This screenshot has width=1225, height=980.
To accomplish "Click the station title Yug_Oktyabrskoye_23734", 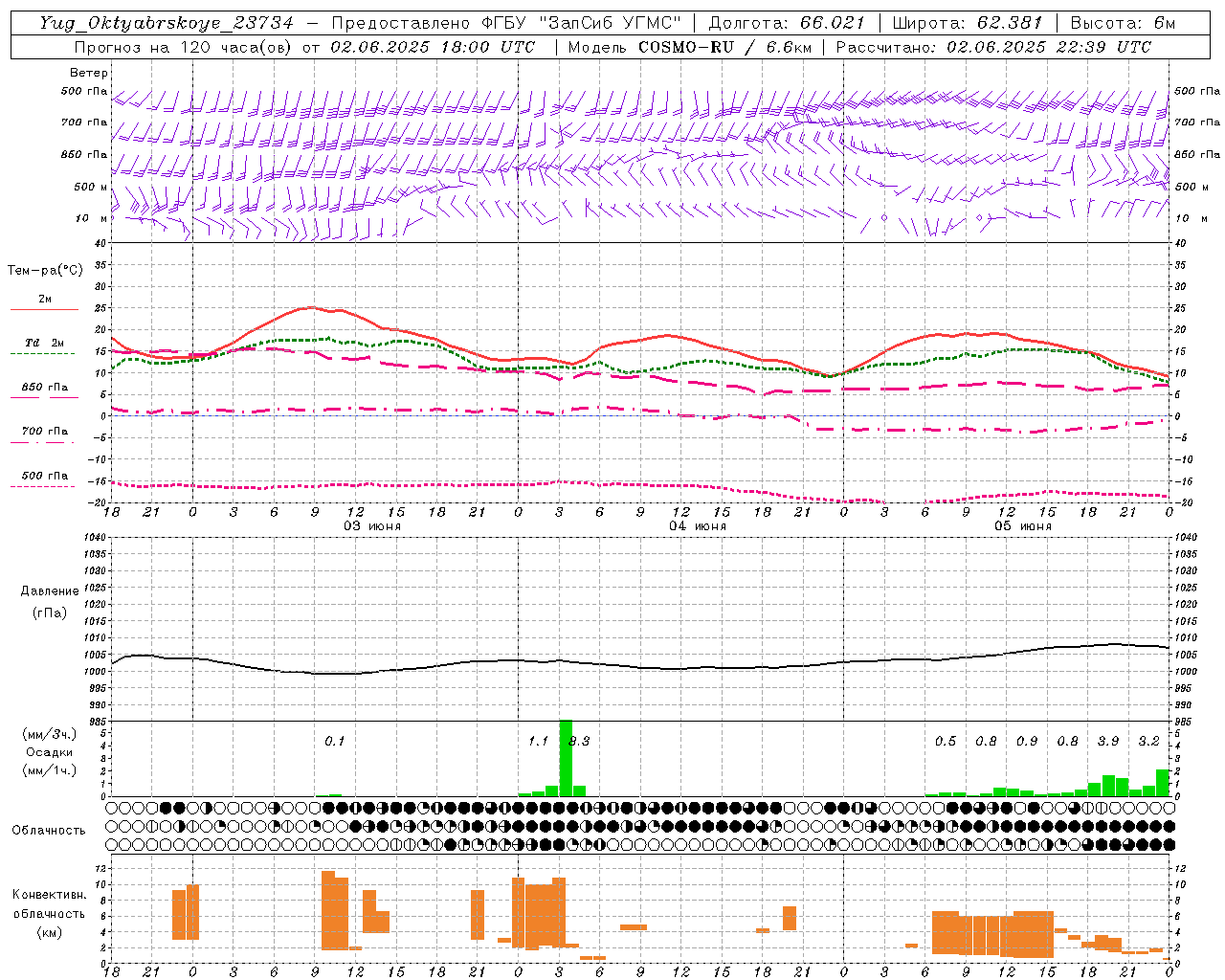I will point(167,23).
